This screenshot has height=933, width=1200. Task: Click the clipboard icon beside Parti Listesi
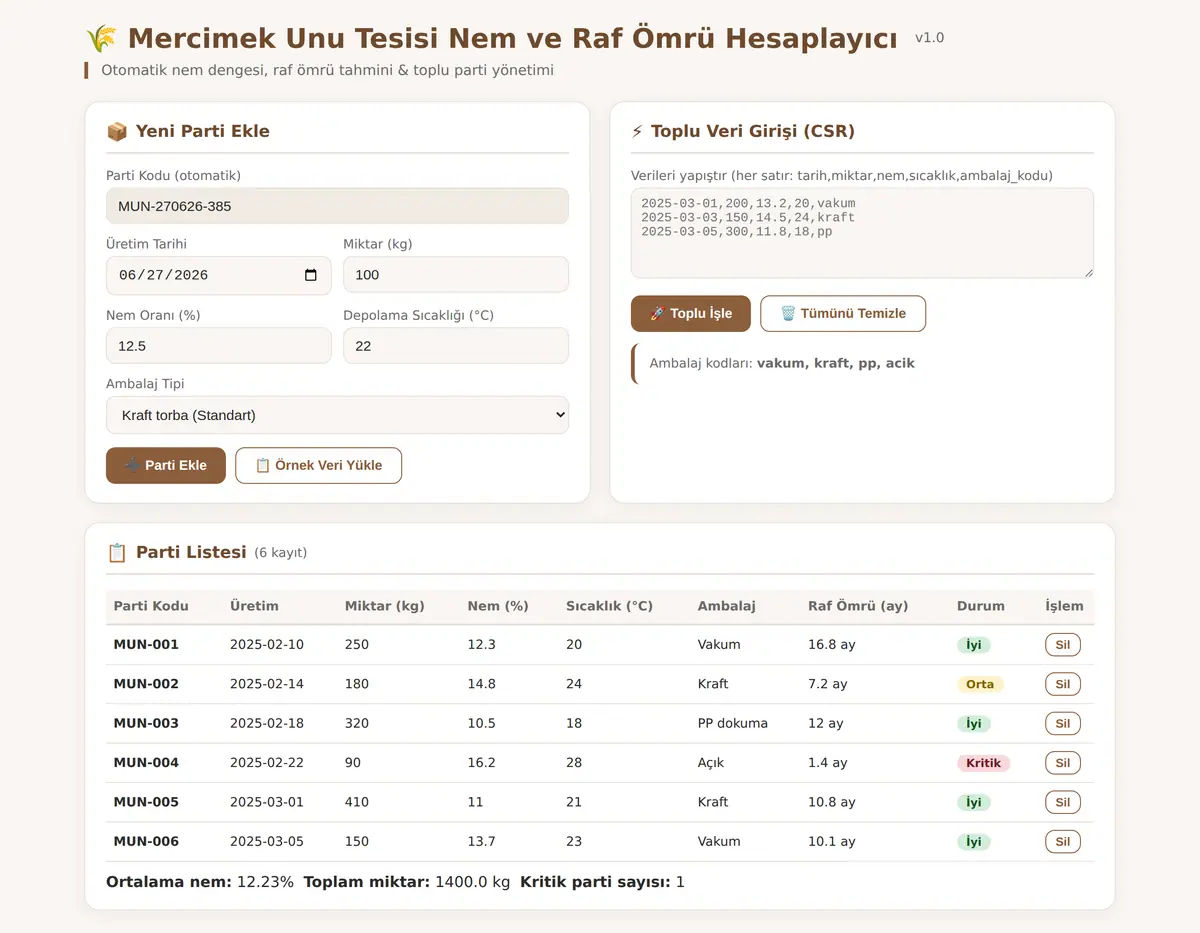tap(117, 552)
